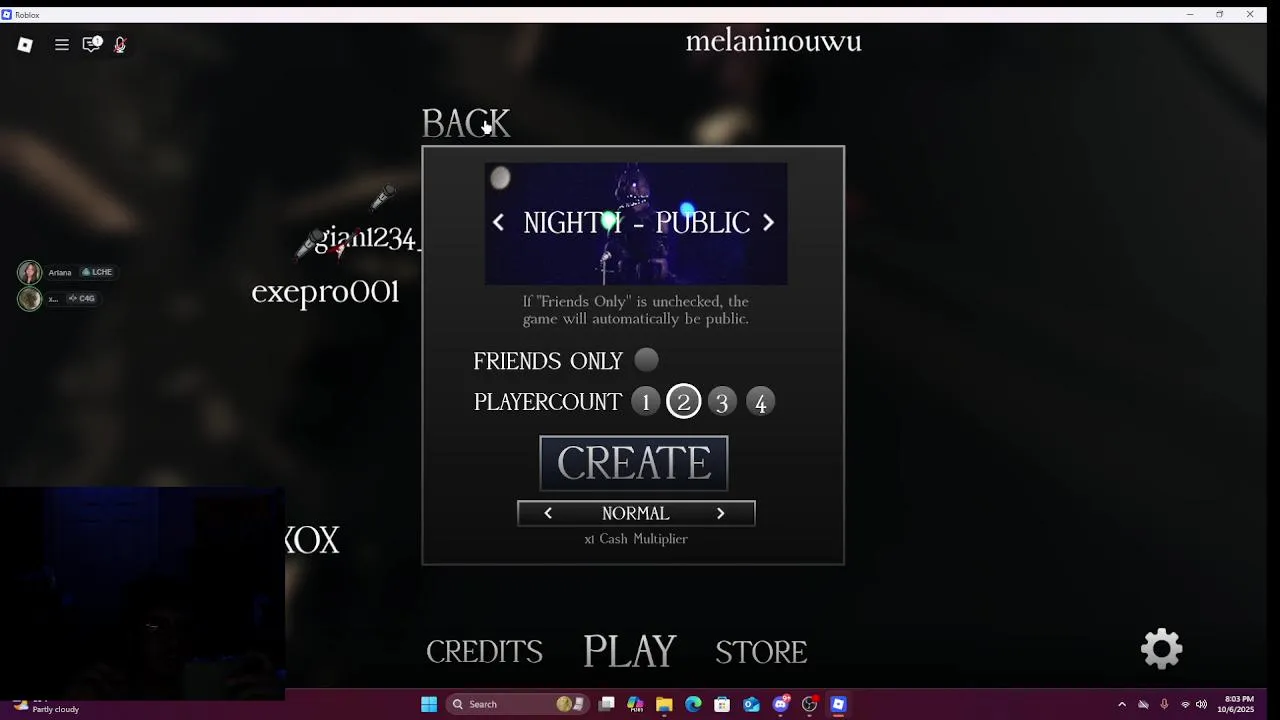Click the melaninouwu player name
1280x720 pixels.
pyautogui.click(x=773, y=41)
